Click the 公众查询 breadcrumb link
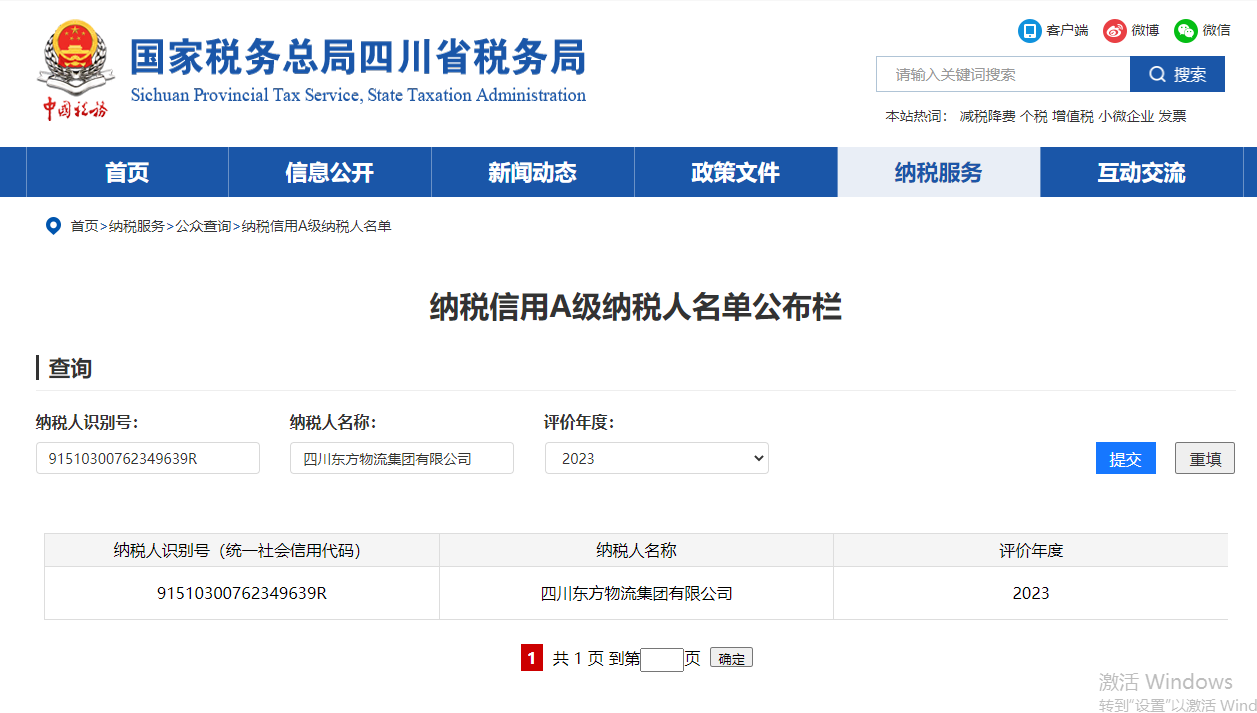This screenshot has height=713, width=1257. (x=203, y=226)
